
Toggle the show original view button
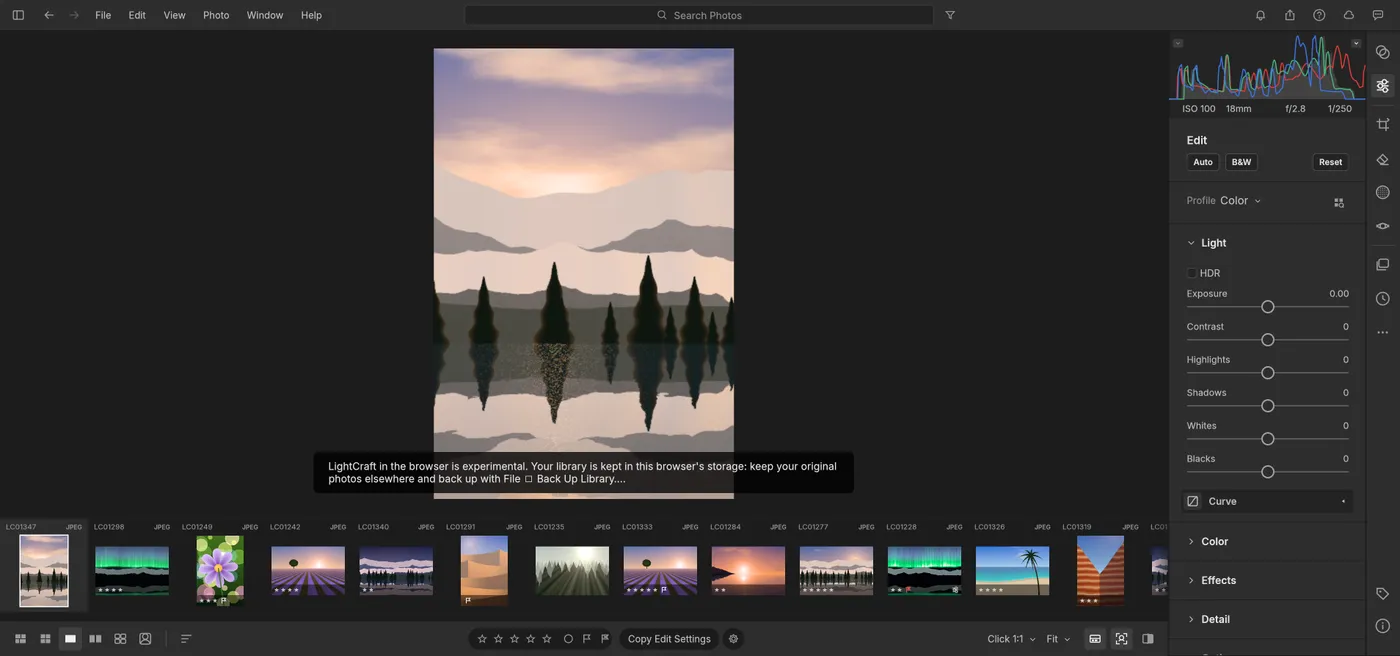tap(1121, 639)
